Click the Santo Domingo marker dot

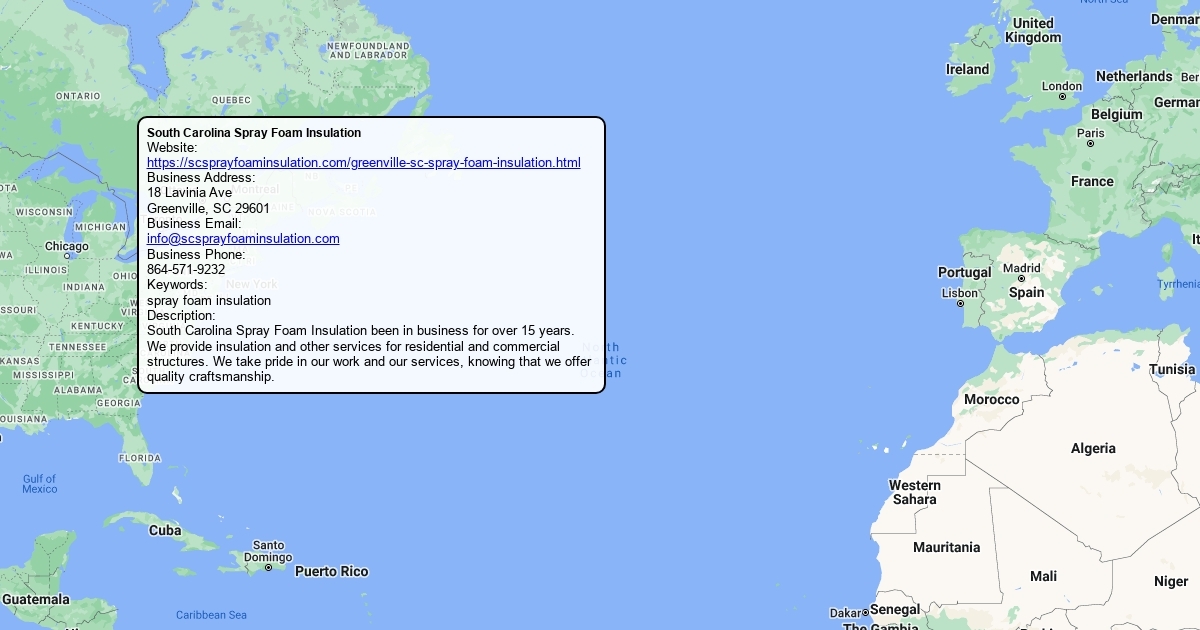pos(268,568)
